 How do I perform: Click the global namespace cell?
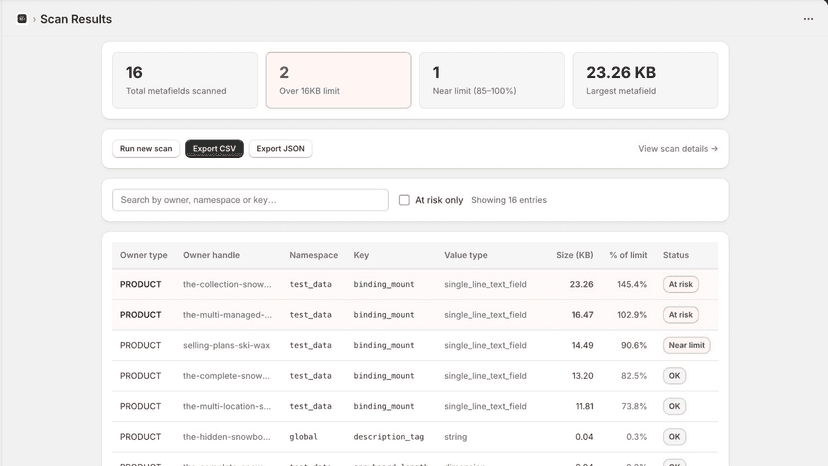pyautogui.click(x=304, y=437)
